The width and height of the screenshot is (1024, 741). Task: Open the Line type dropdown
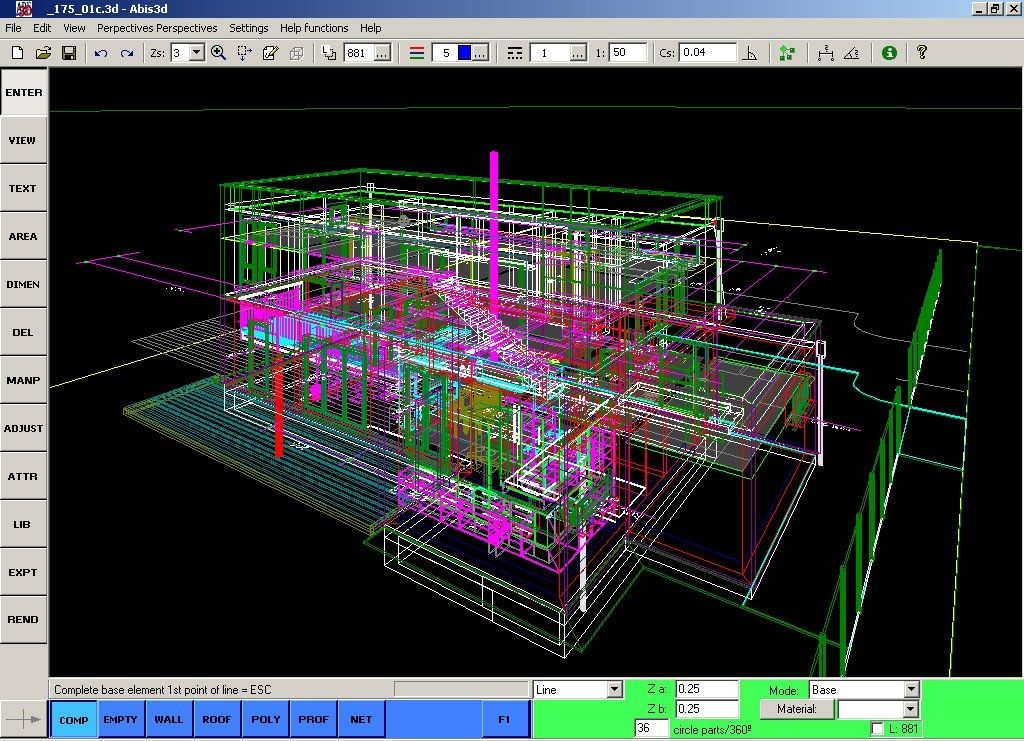coord(613,689)
